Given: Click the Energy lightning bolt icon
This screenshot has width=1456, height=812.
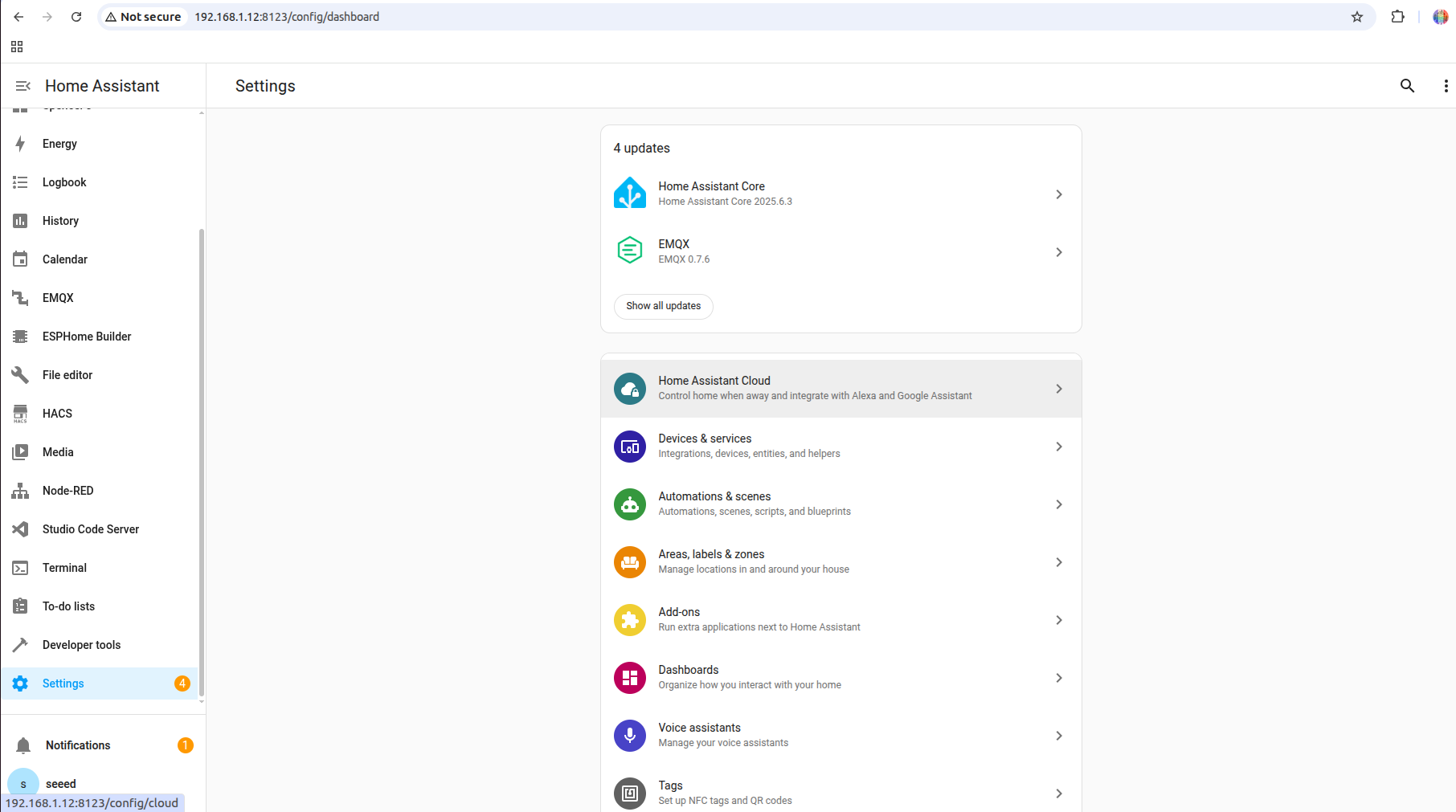Looking at the screenshot, I should pyautogui.click(x=20, y=144).
